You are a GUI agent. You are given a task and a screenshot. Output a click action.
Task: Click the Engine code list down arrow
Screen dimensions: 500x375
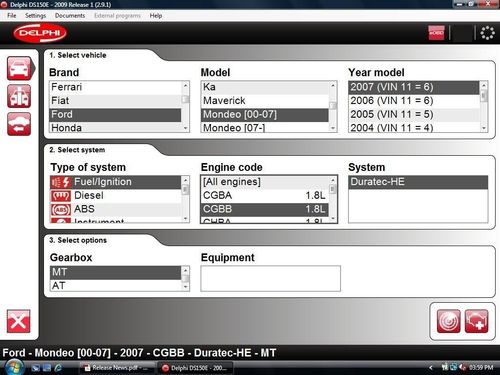pos(332,218)
